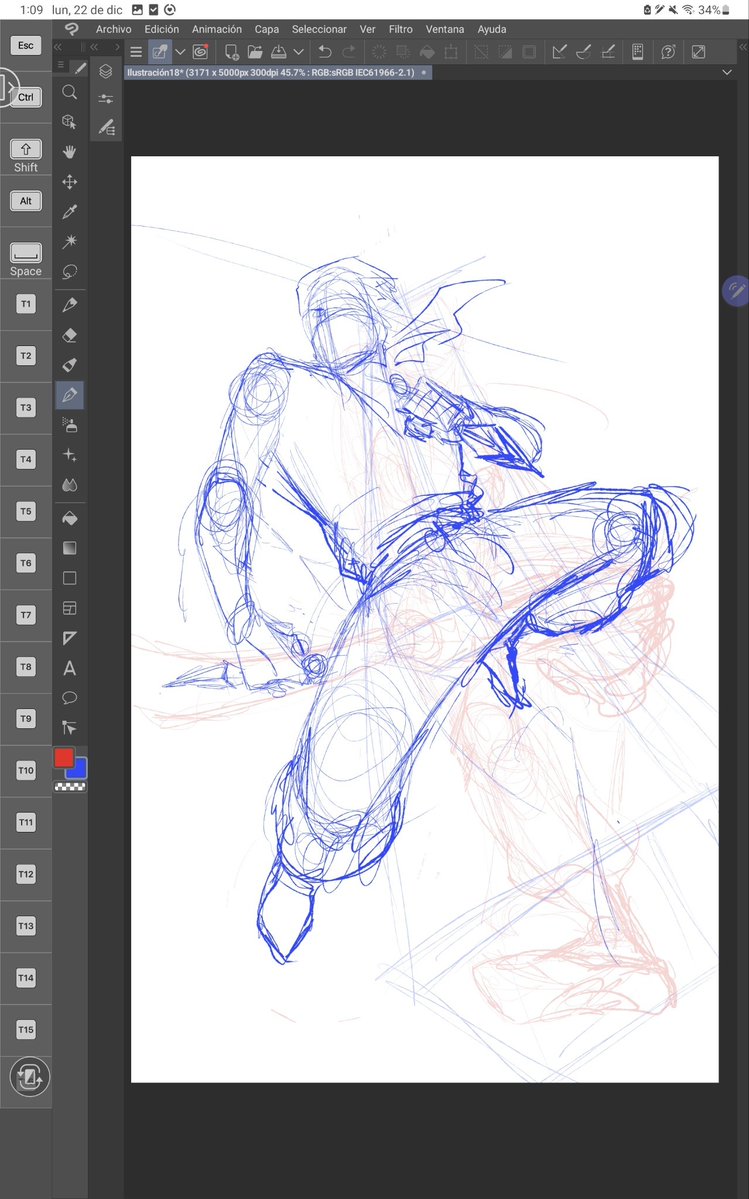Select the Frame border panel tool
The image size is (749, 1199).
[x=70, y=609]
